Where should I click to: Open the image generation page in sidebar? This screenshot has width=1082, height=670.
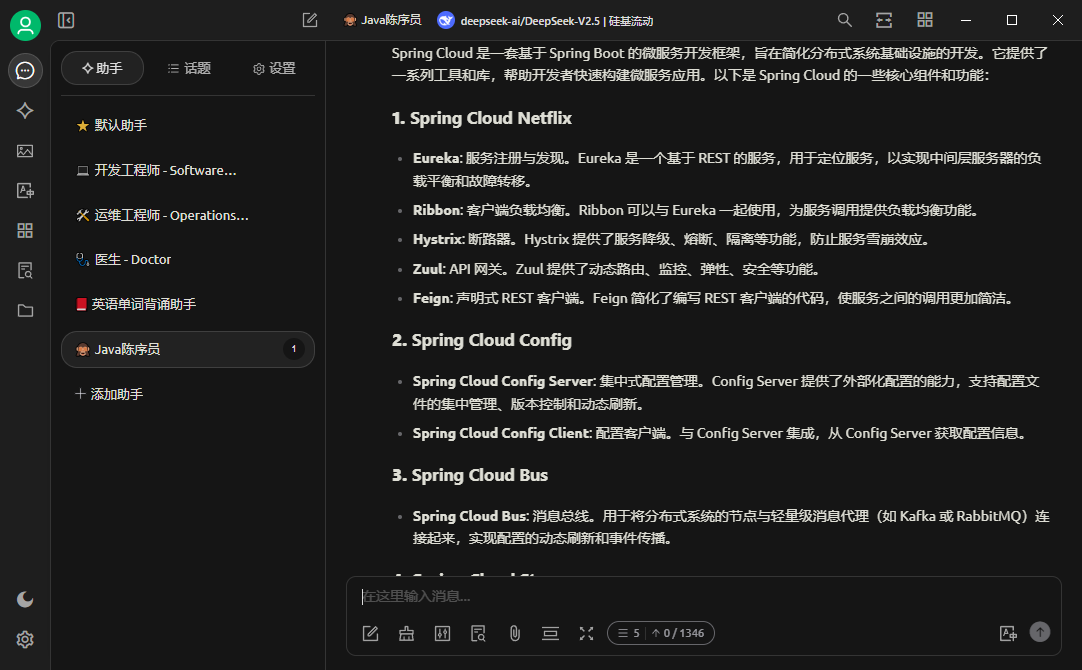point(25,151)
